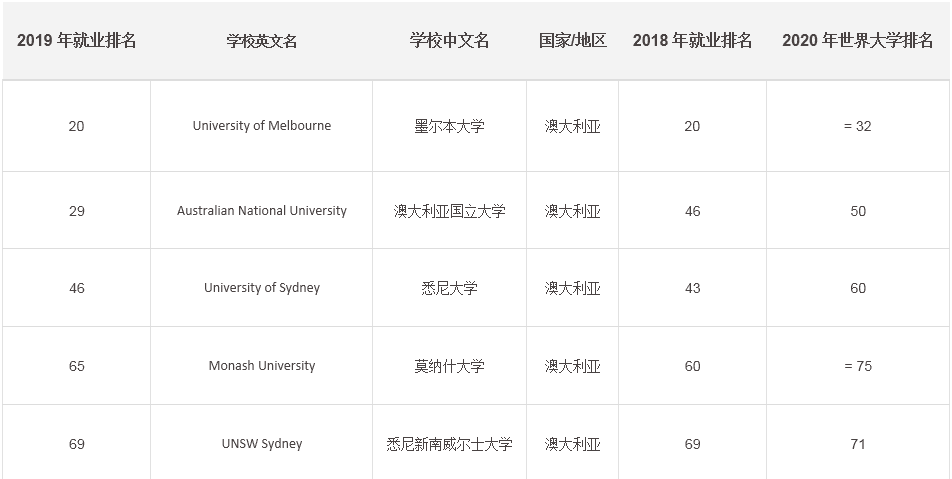Select the '= 75' world ranking cell
The width and height of the screenshot is (952, 479).
point(857,366)
